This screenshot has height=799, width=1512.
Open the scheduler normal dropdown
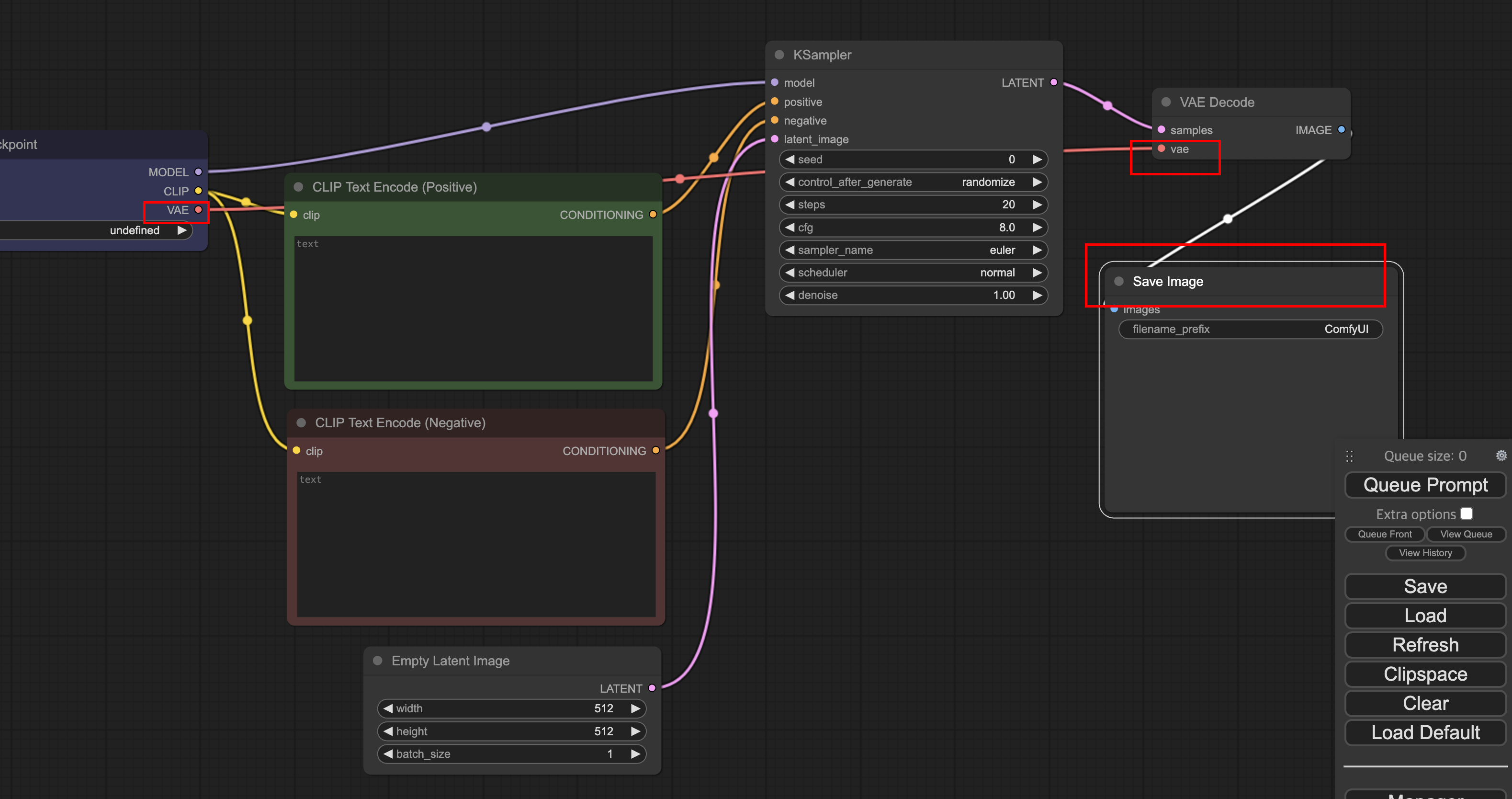point(913,273)
